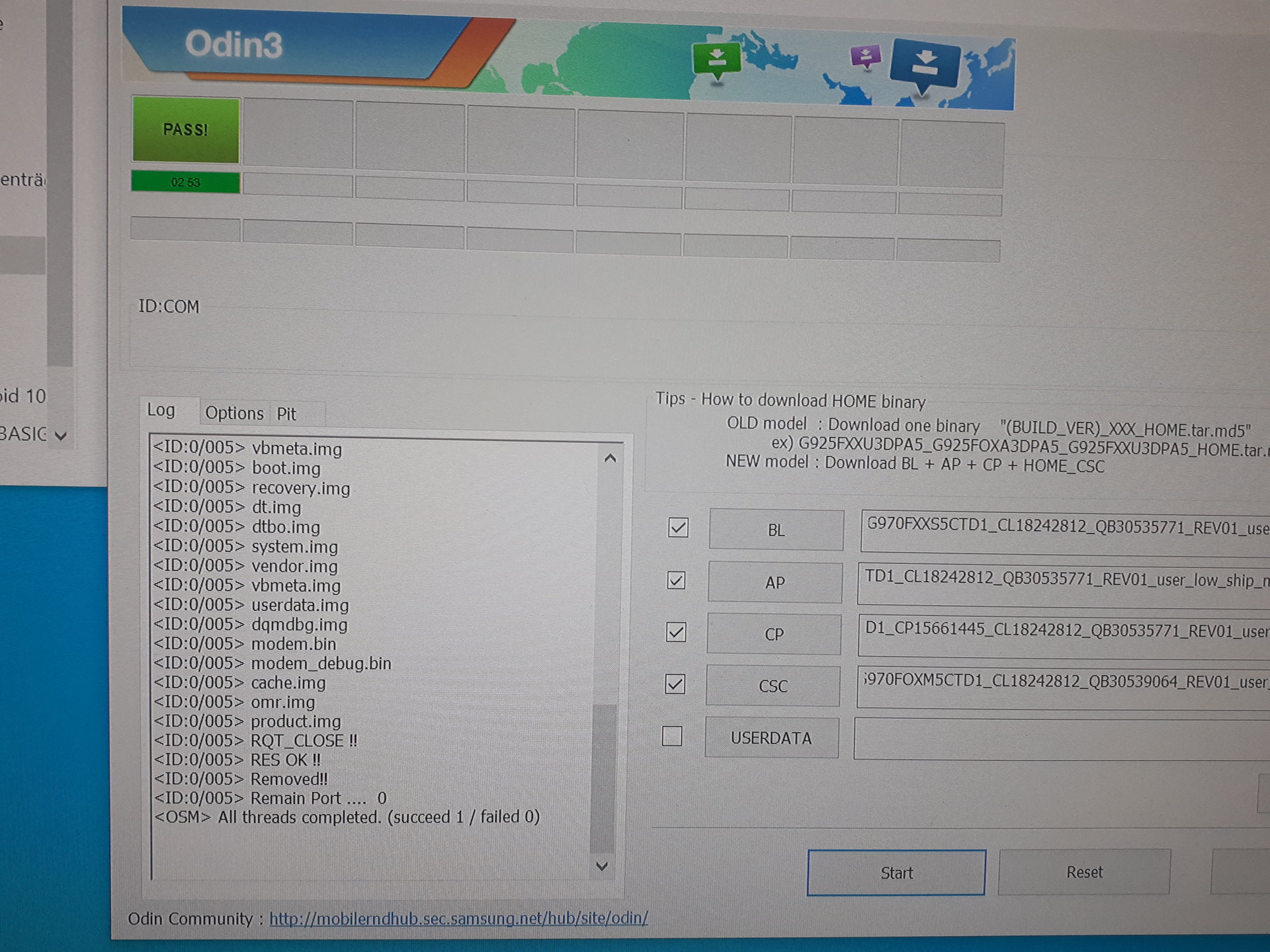This screenshot has width=1270, height=952.
Task: Select the 'cache.img' log line
Action: coord(239,682)
